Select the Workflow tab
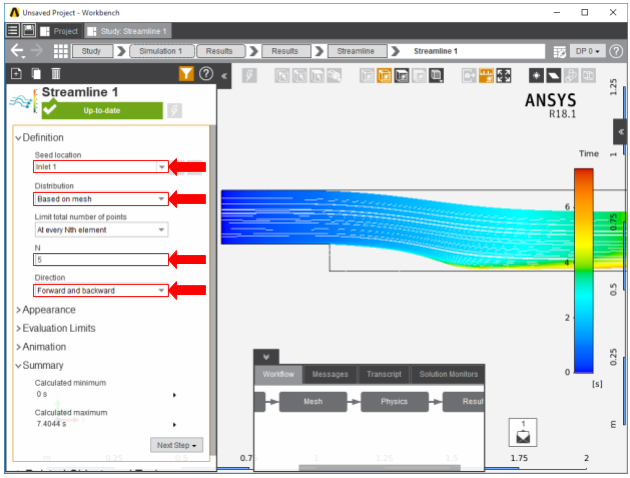 (x=278, y=374)
